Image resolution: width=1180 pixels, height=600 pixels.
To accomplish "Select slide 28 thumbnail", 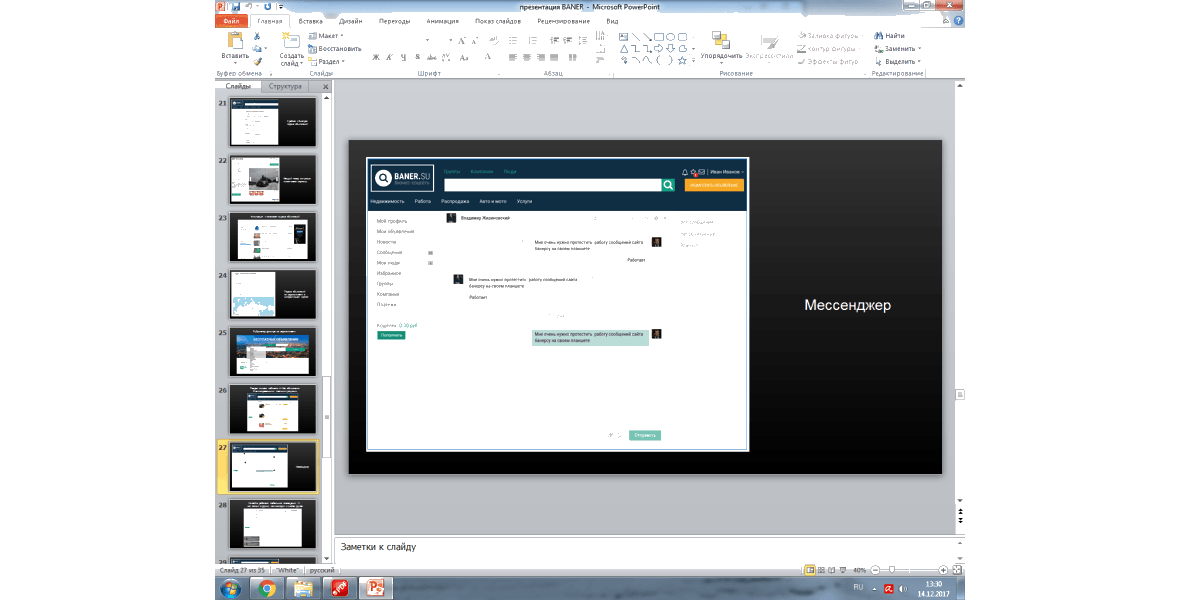I will pyautogui.click(x=273, y=524).
